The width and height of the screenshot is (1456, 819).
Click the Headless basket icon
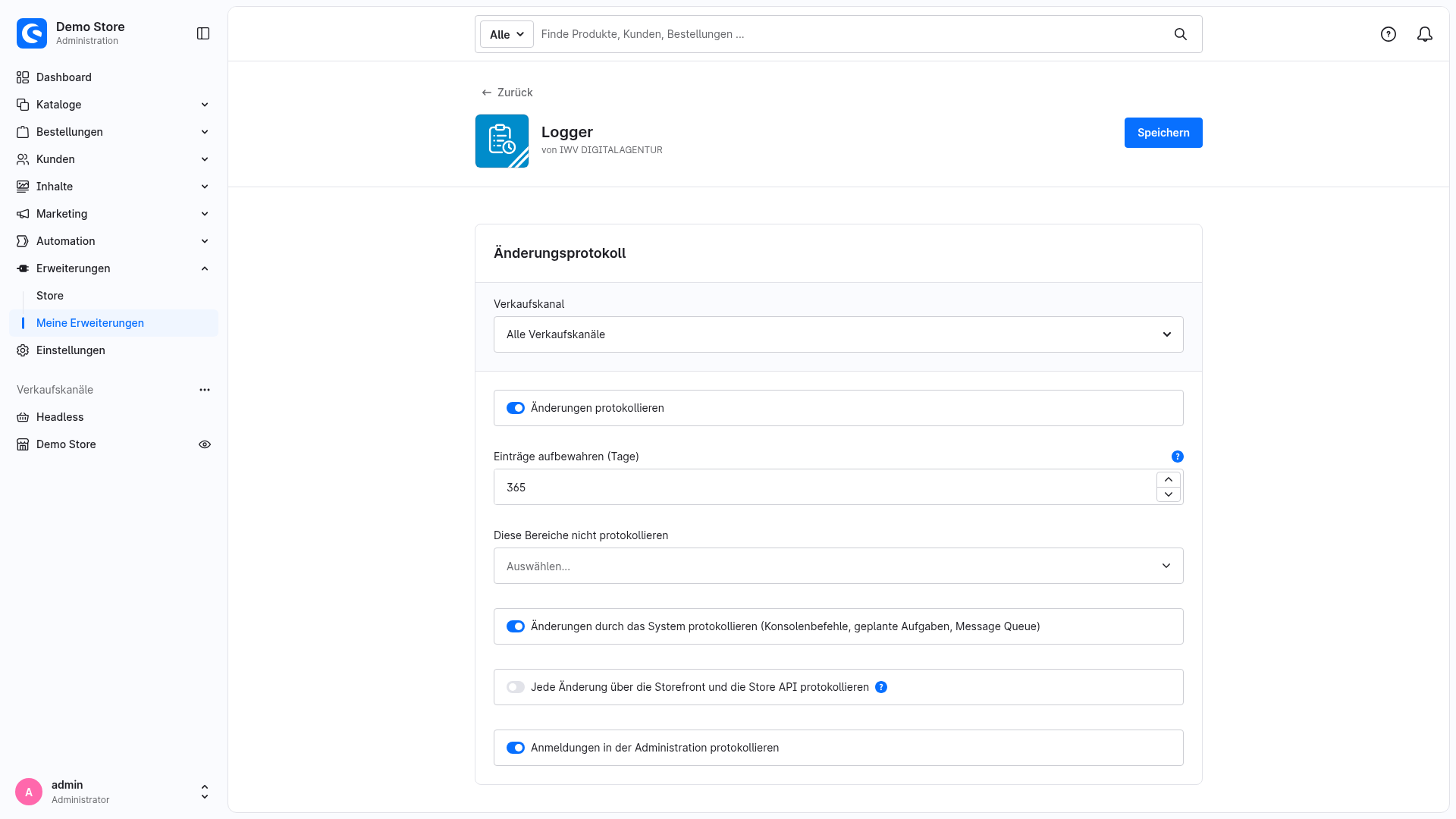point(23,417)
